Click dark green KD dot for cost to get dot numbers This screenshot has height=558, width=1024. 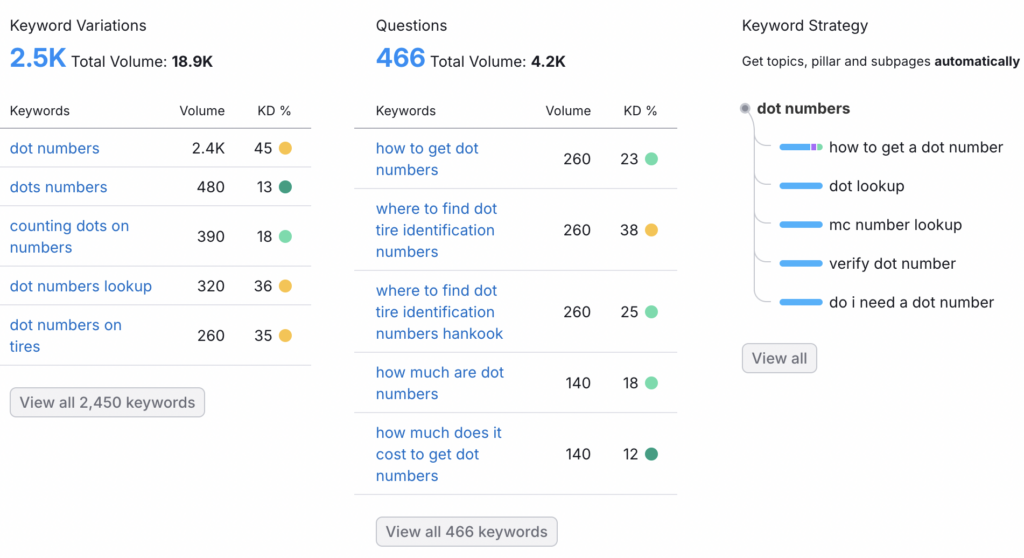651,454
